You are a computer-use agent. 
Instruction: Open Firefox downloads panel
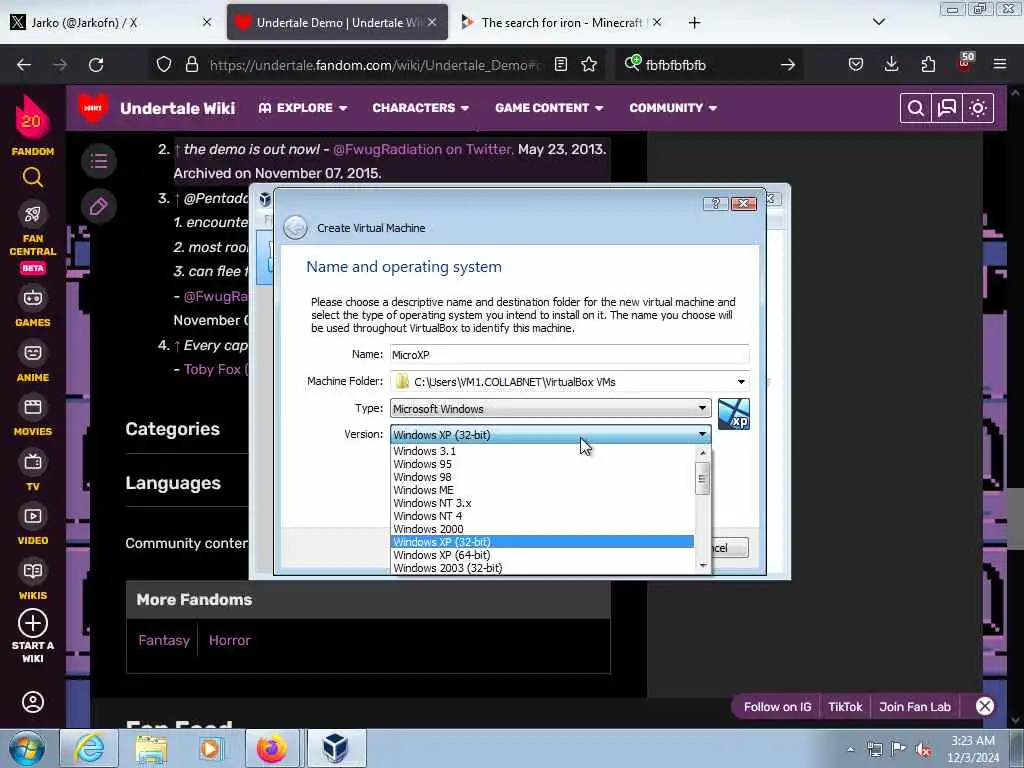[891, 65]
